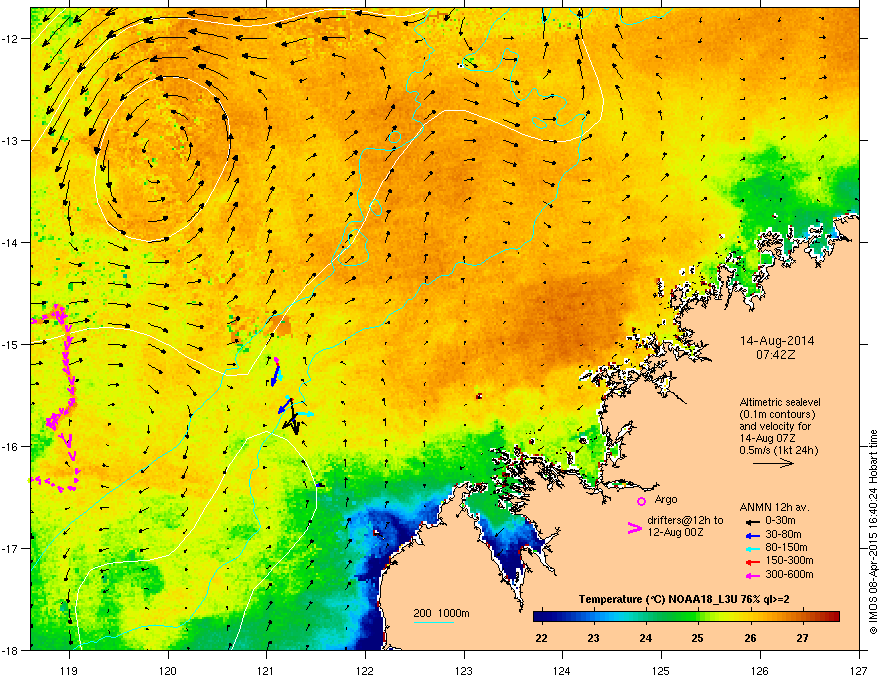This screenshot has width=880, height=680.
Task: Select the "ANMN 12h av." legend heading
Action: 774,507
